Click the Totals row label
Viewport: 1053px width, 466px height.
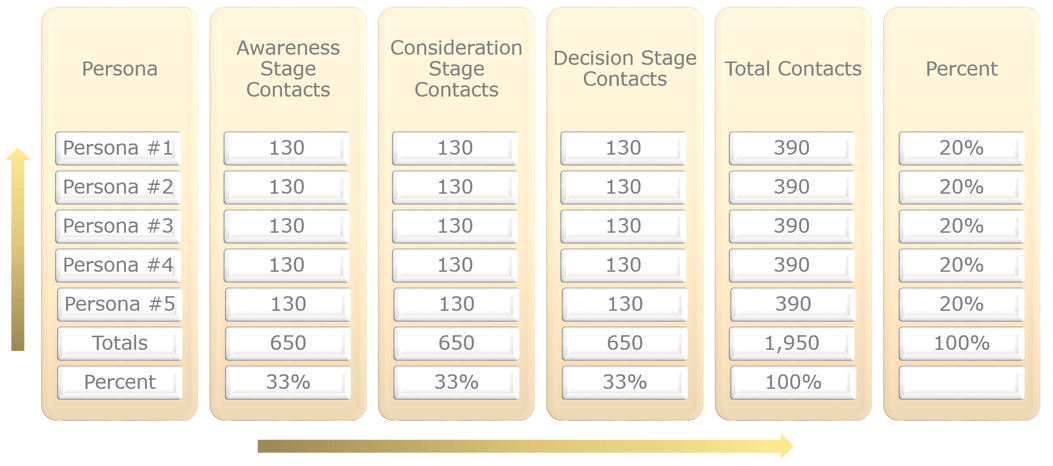tap(120, 343)
